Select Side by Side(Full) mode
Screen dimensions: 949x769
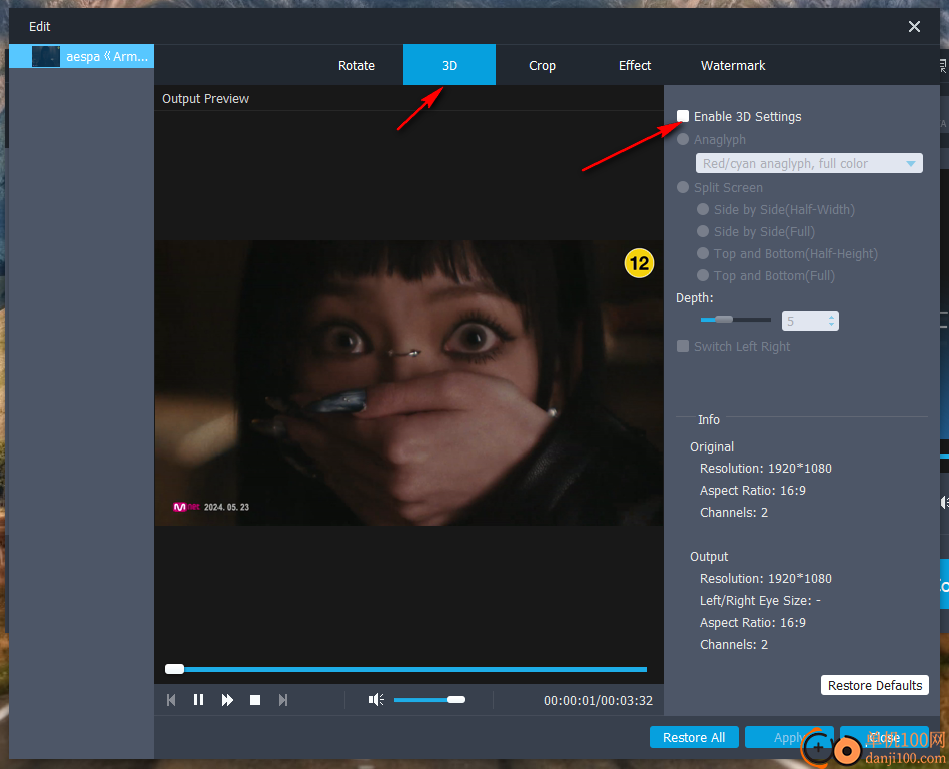click(x=703, y=231)
